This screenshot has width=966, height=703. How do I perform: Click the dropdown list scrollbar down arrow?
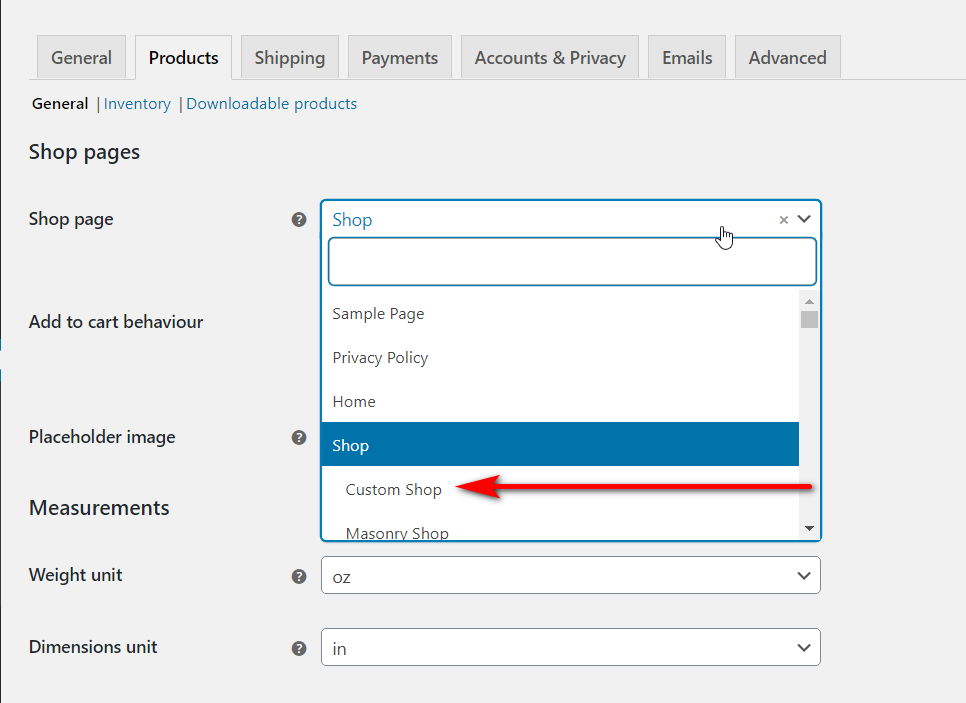pyautogui.click(x=810, y=528)
